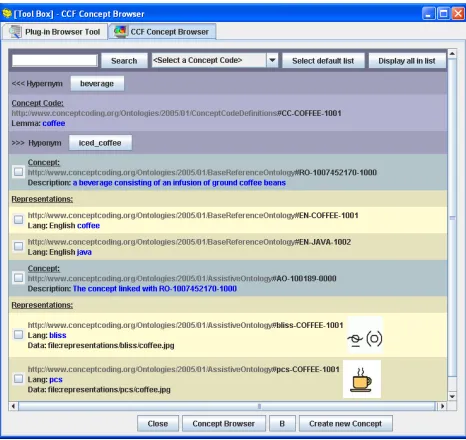
Task: Click the Plug-in Browser Tool tab icon
Action: pos(15,32)
